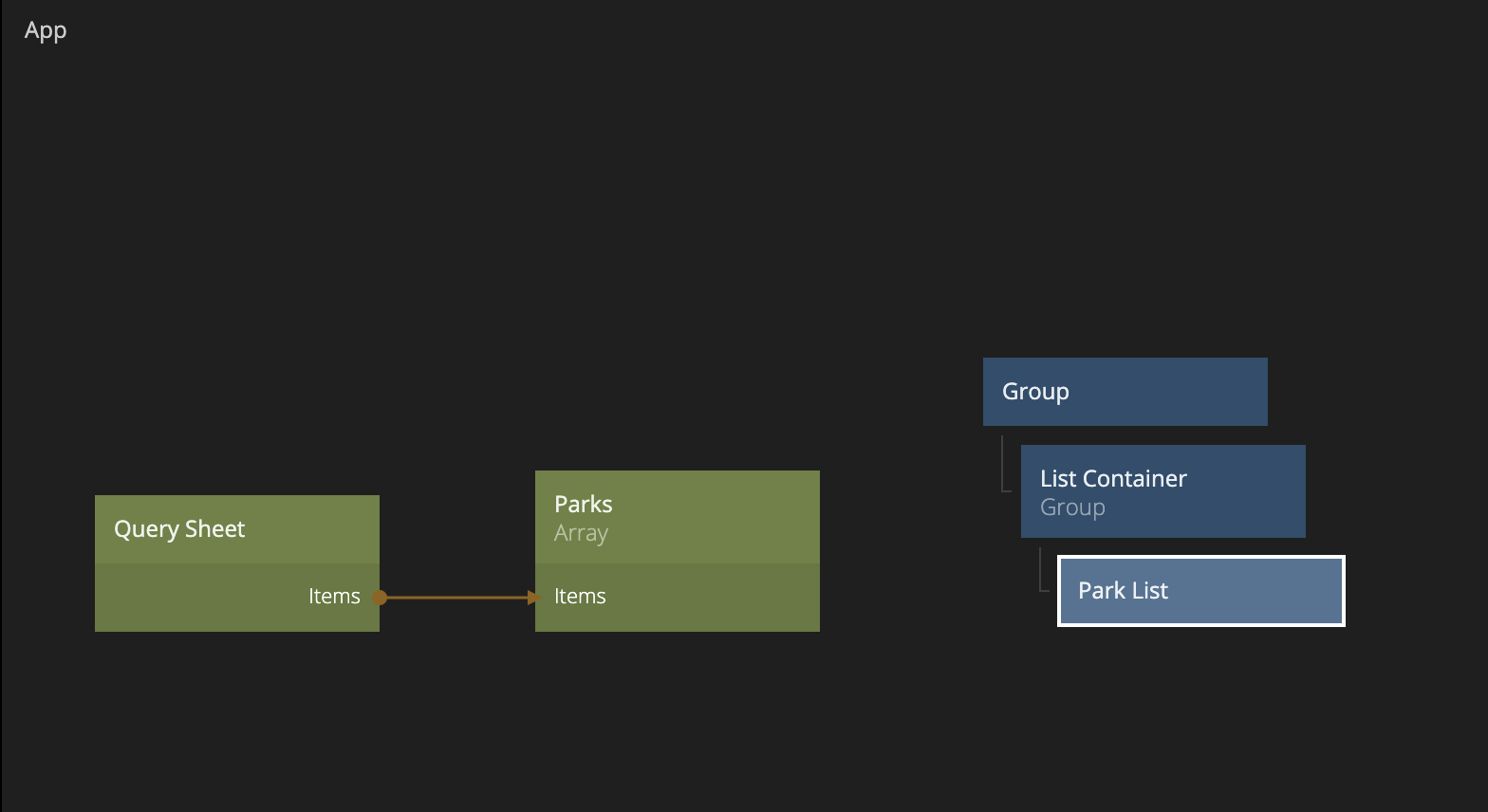Click the Group type label under List Container

pyautogui.click(x=1072, y=507)
